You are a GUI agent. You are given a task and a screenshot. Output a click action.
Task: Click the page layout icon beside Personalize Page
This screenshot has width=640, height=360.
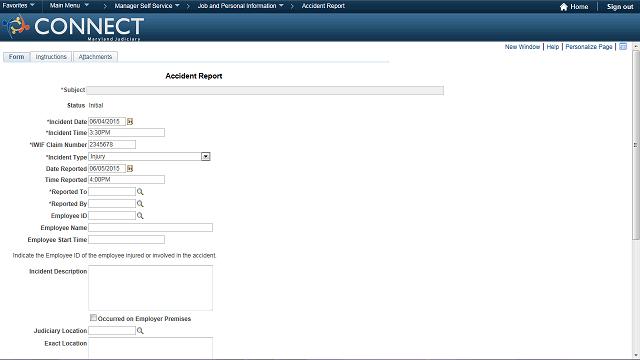[623, 47]
